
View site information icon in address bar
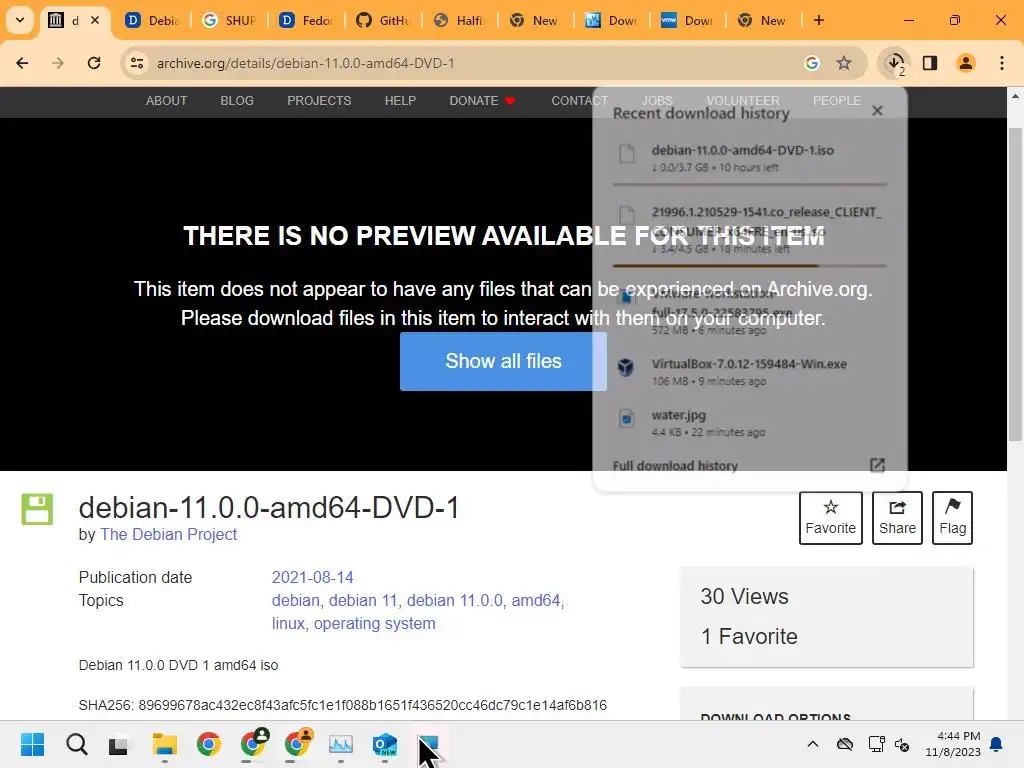point(137,63)
